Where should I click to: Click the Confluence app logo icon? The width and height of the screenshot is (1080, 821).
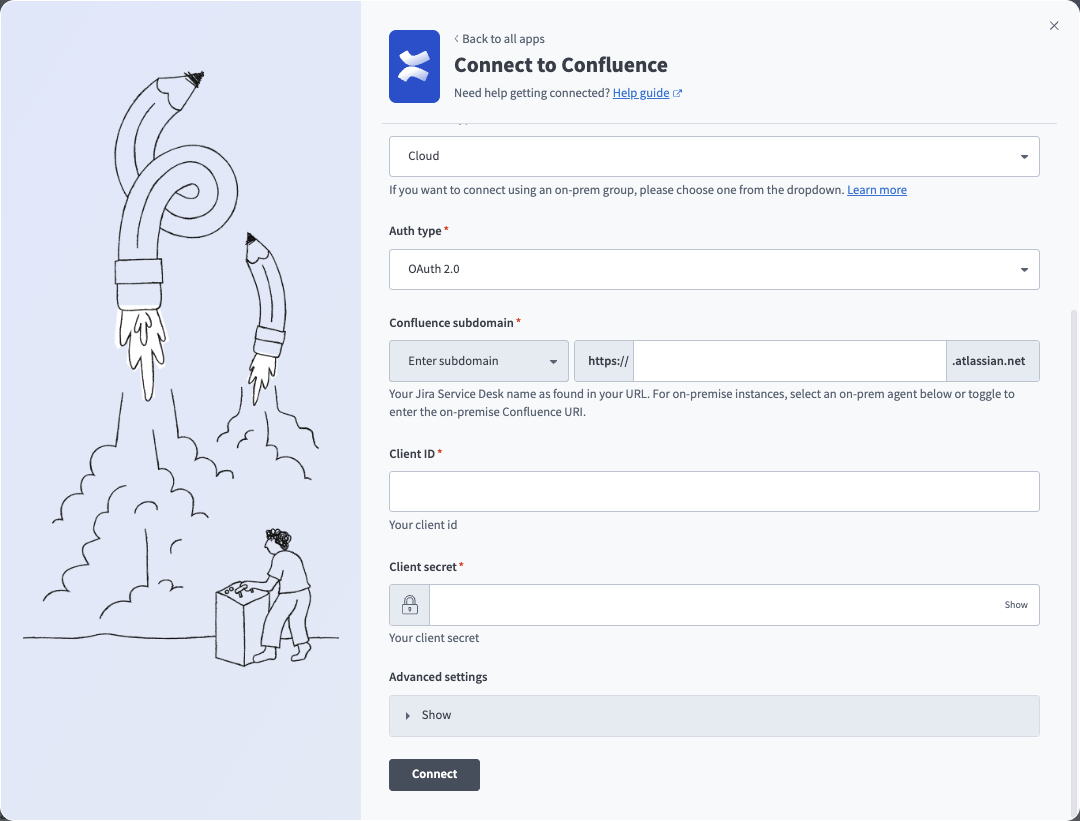pos(414,66)
